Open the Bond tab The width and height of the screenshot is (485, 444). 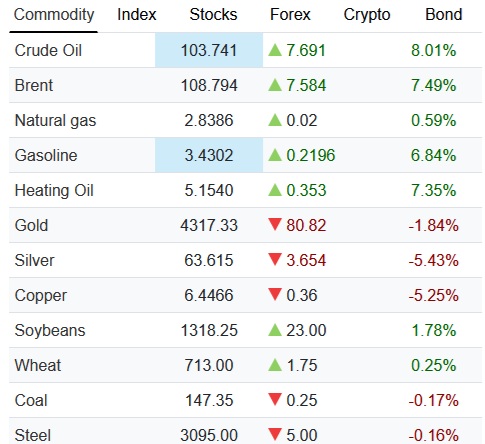click(x=444, y=15)
